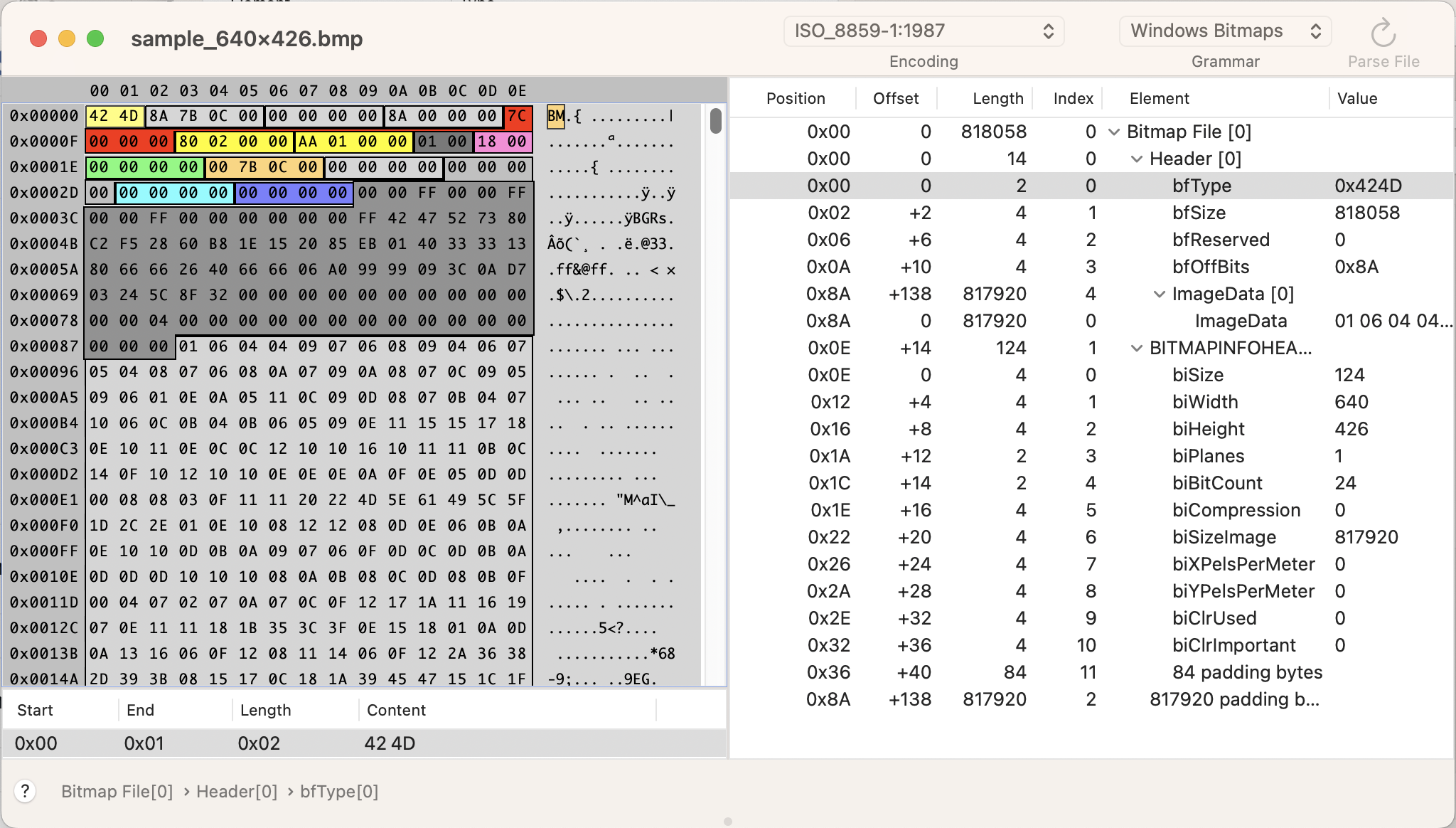
Task: Click the pink-highlighted 18 hex byte
Action: click(x=487, y=142)
